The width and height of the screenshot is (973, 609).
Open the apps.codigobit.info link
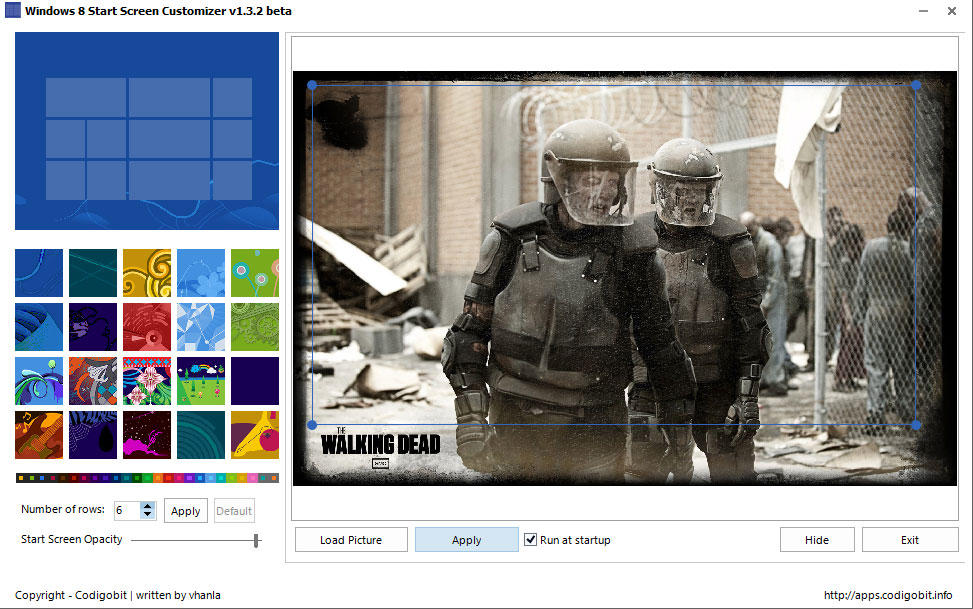pyautogui.click(x=888, y=595)
